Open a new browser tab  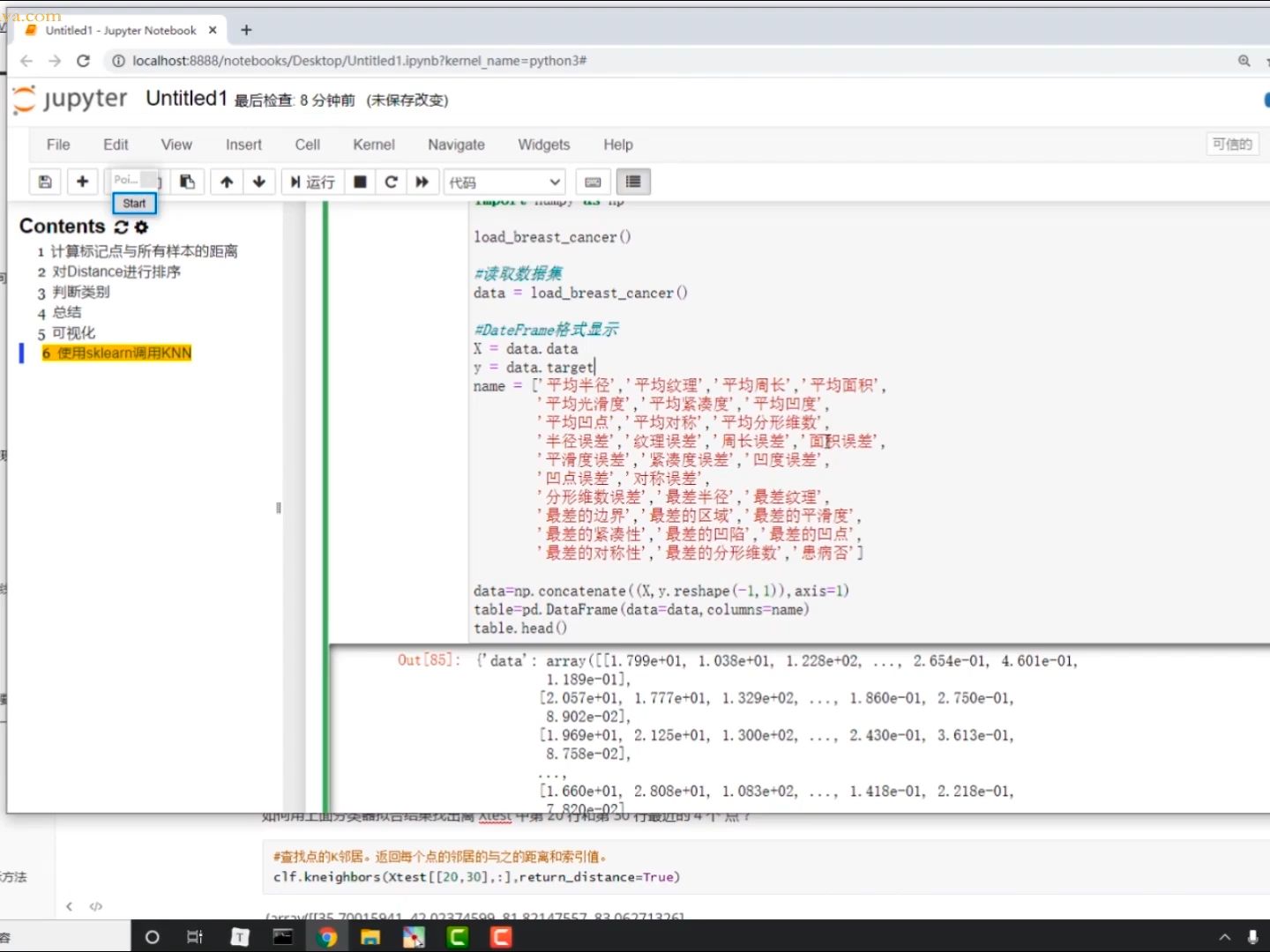[x=246, y=30]
